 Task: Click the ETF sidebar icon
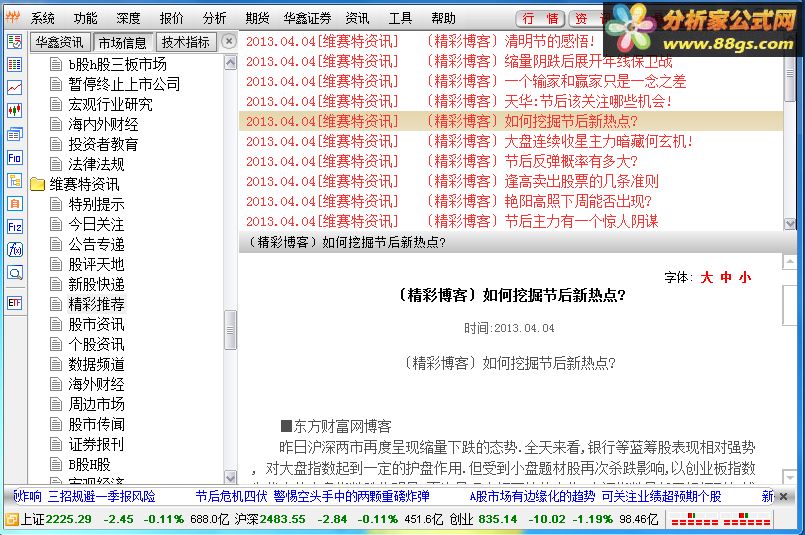coord(14,303)
